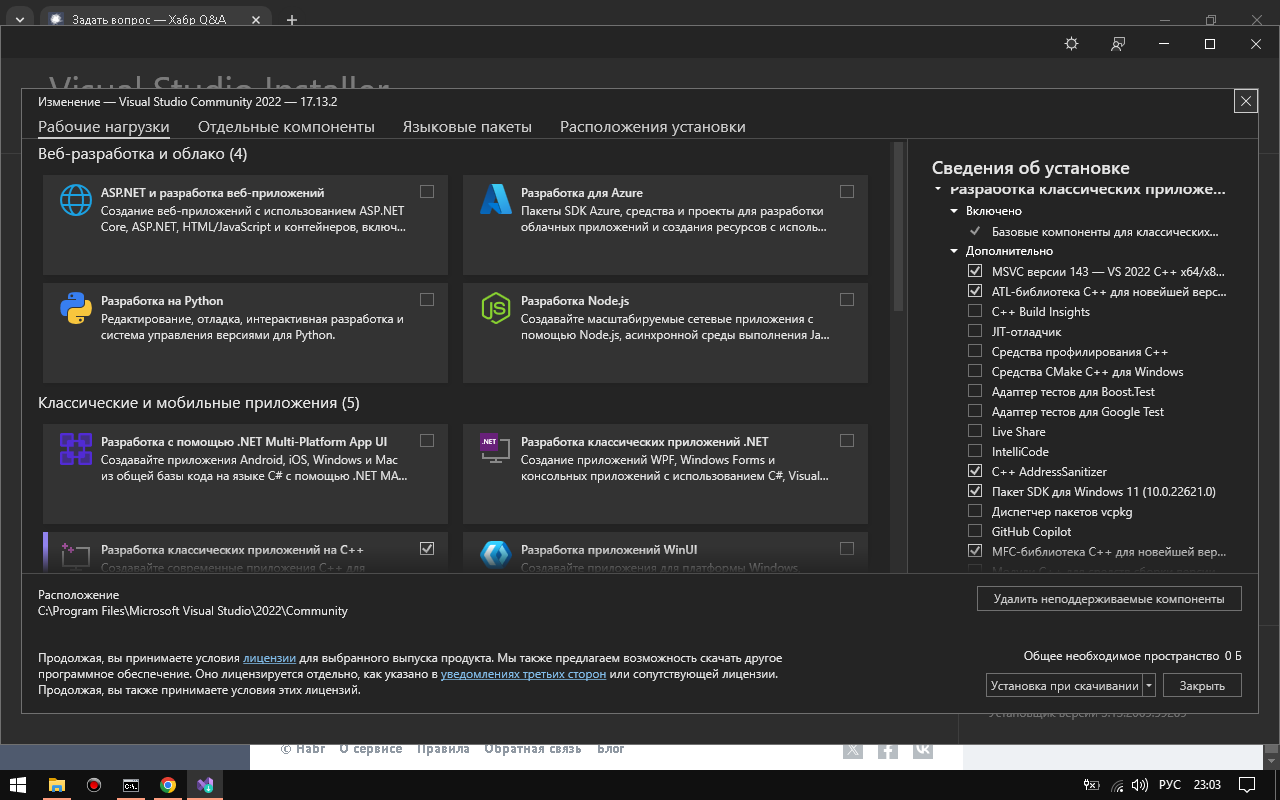Switch to Расположения установки tab
The height and width of the screenshot is (800, 1280).
tap(653, 127)
